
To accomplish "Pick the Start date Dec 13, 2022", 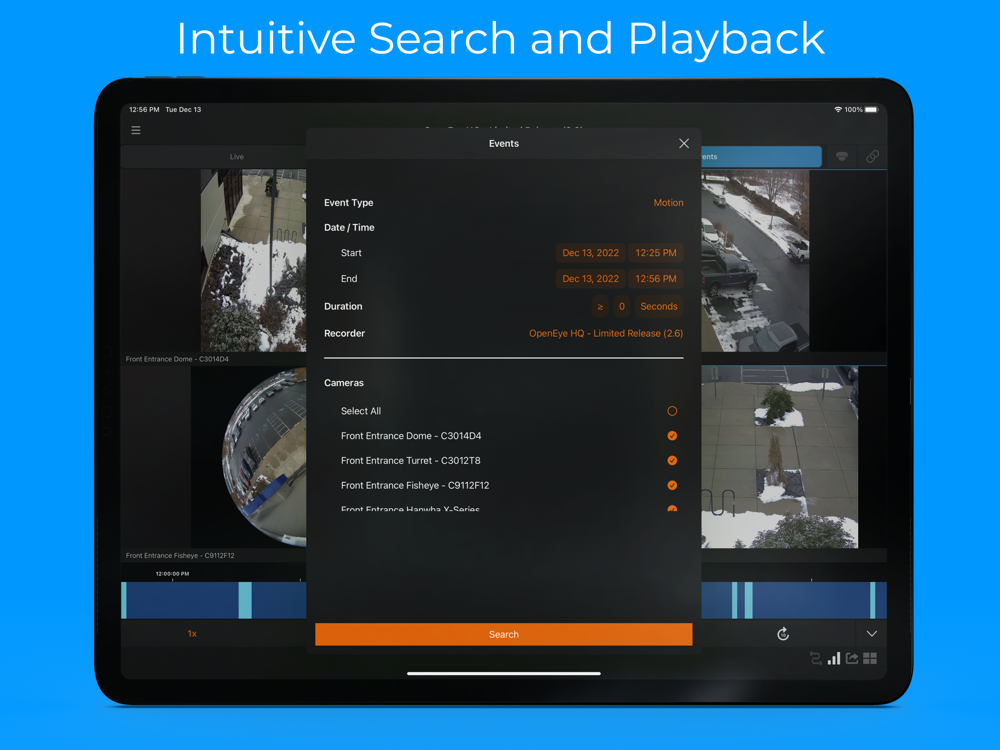I will tap(591, 253).
